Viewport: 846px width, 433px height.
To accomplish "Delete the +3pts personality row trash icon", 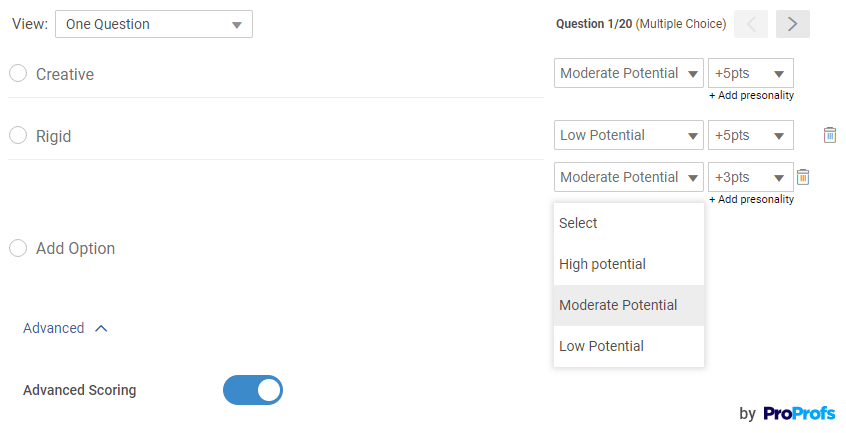I will (x=802, y=177).
